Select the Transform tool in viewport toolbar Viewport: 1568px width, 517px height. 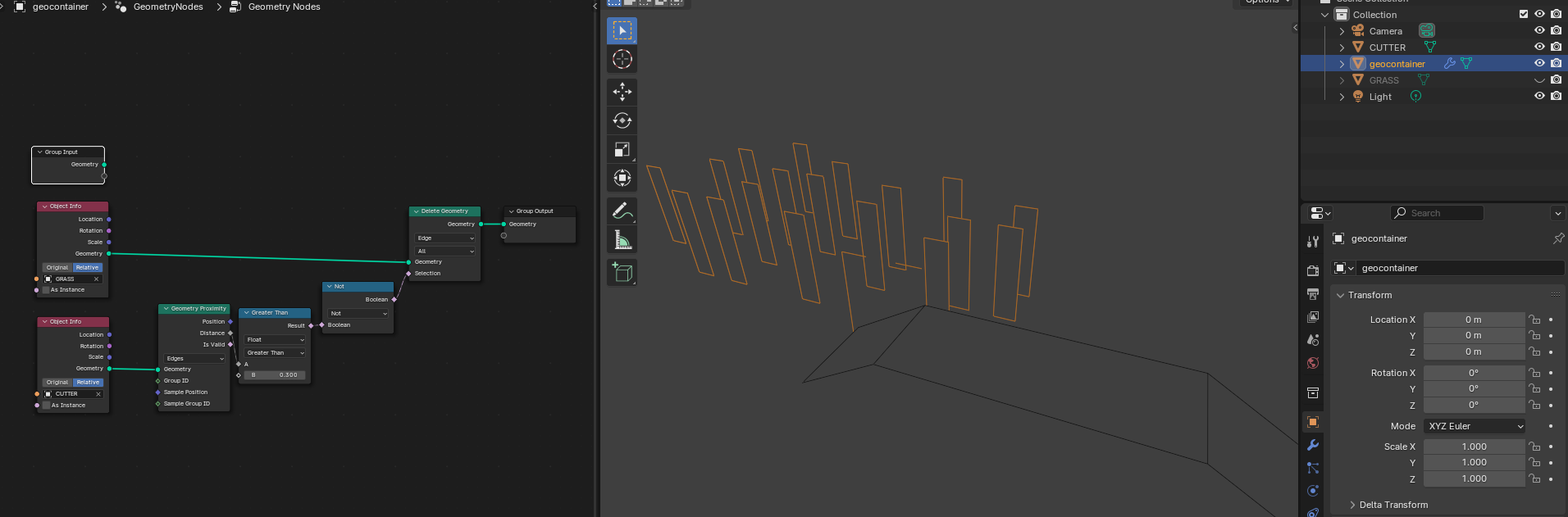click(x=622, y=178)
